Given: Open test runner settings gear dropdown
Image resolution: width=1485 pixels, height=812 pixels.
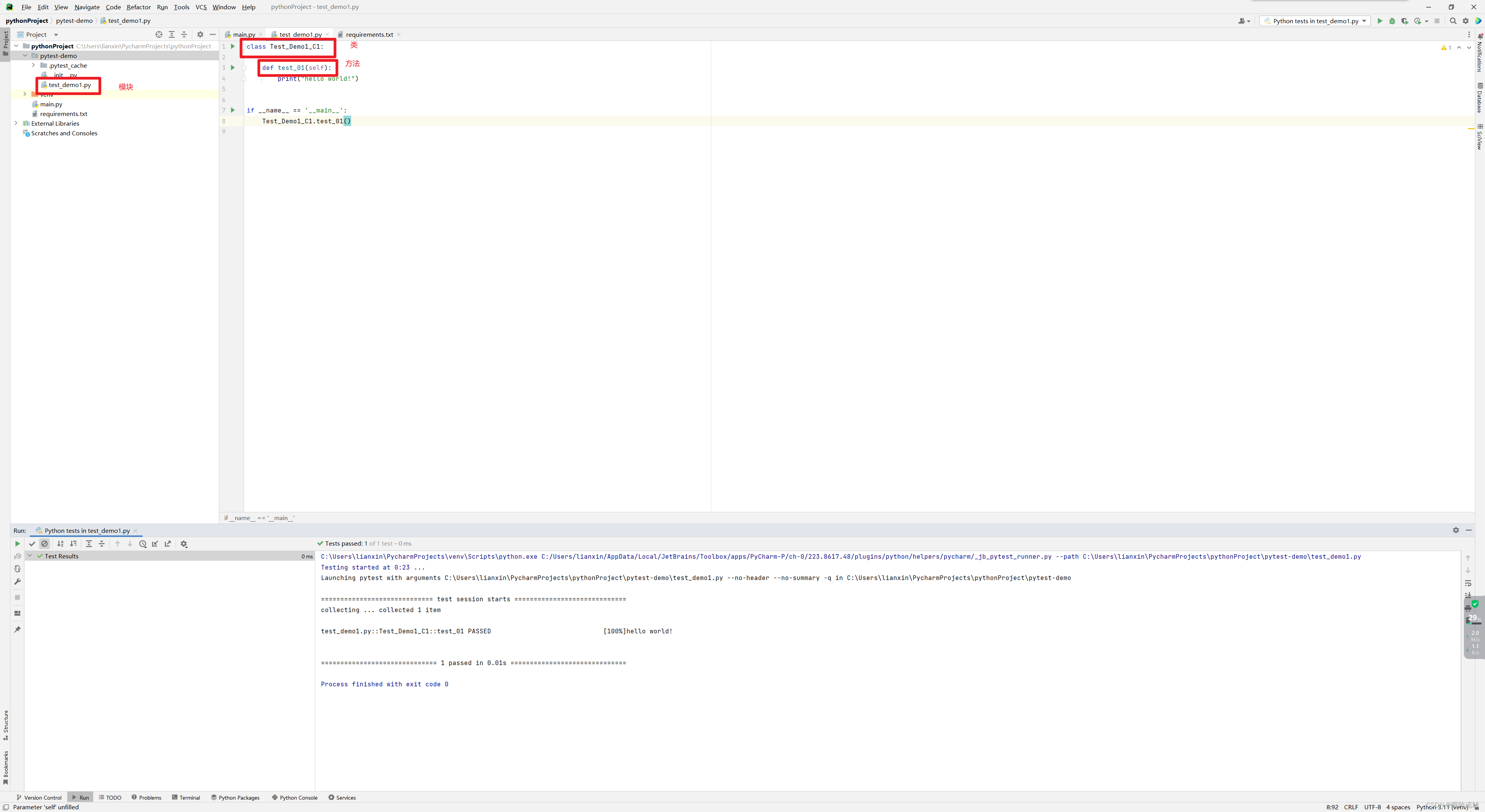Looking at the screenshot, I should click(x=184, y=543).
